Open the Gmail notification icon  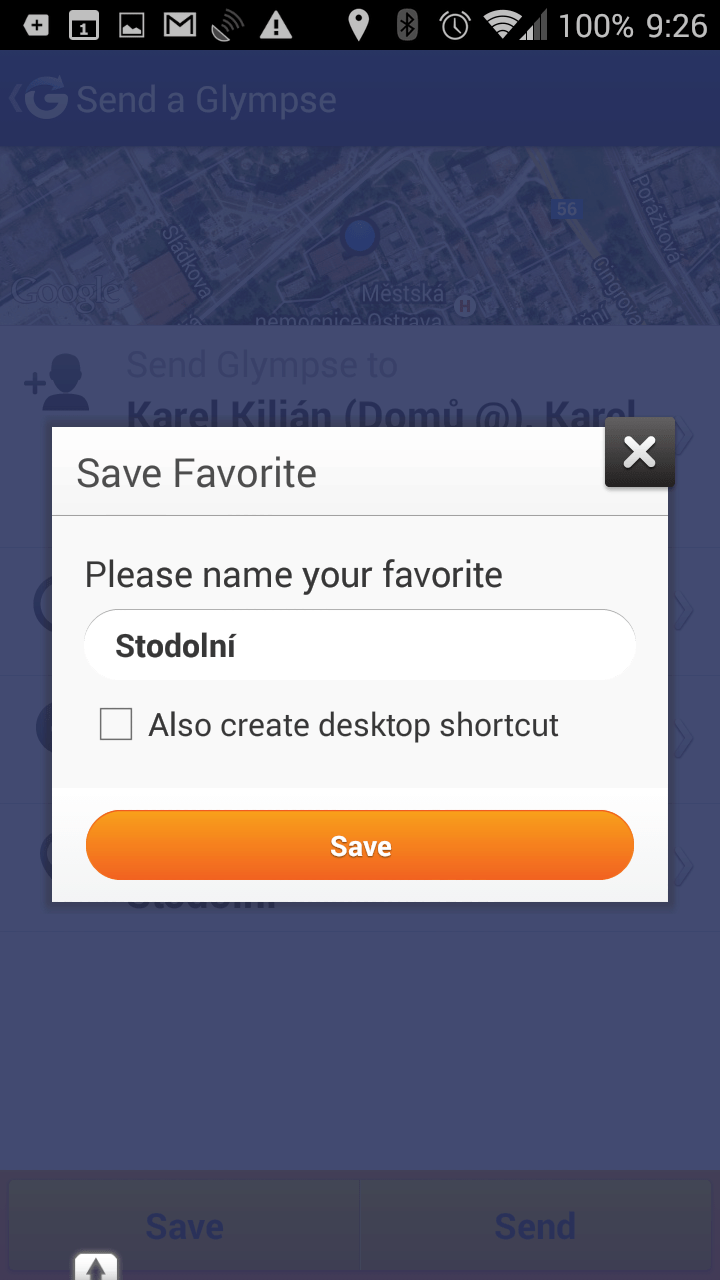coord(180,25)
